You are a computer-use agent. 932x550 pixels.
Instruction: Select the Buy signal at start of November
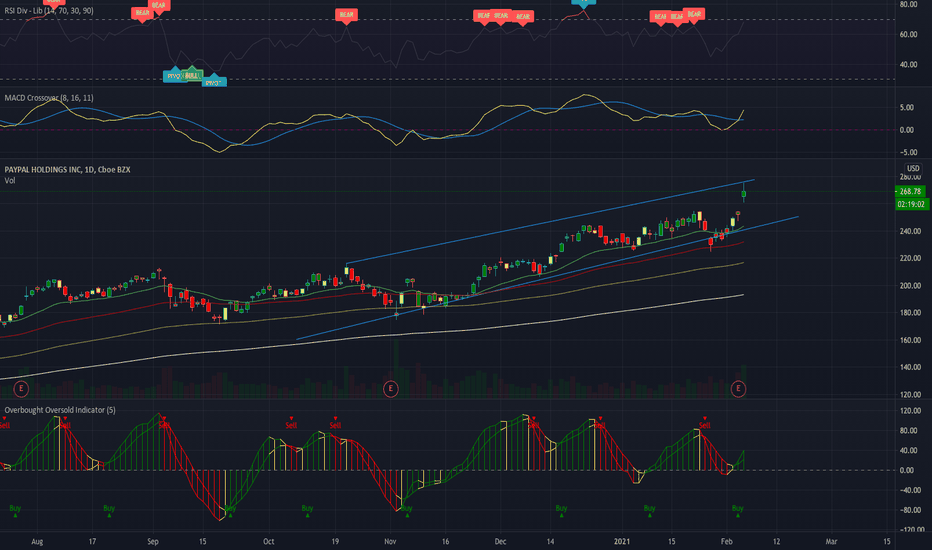pyautogui.click(x=407, y=510)
